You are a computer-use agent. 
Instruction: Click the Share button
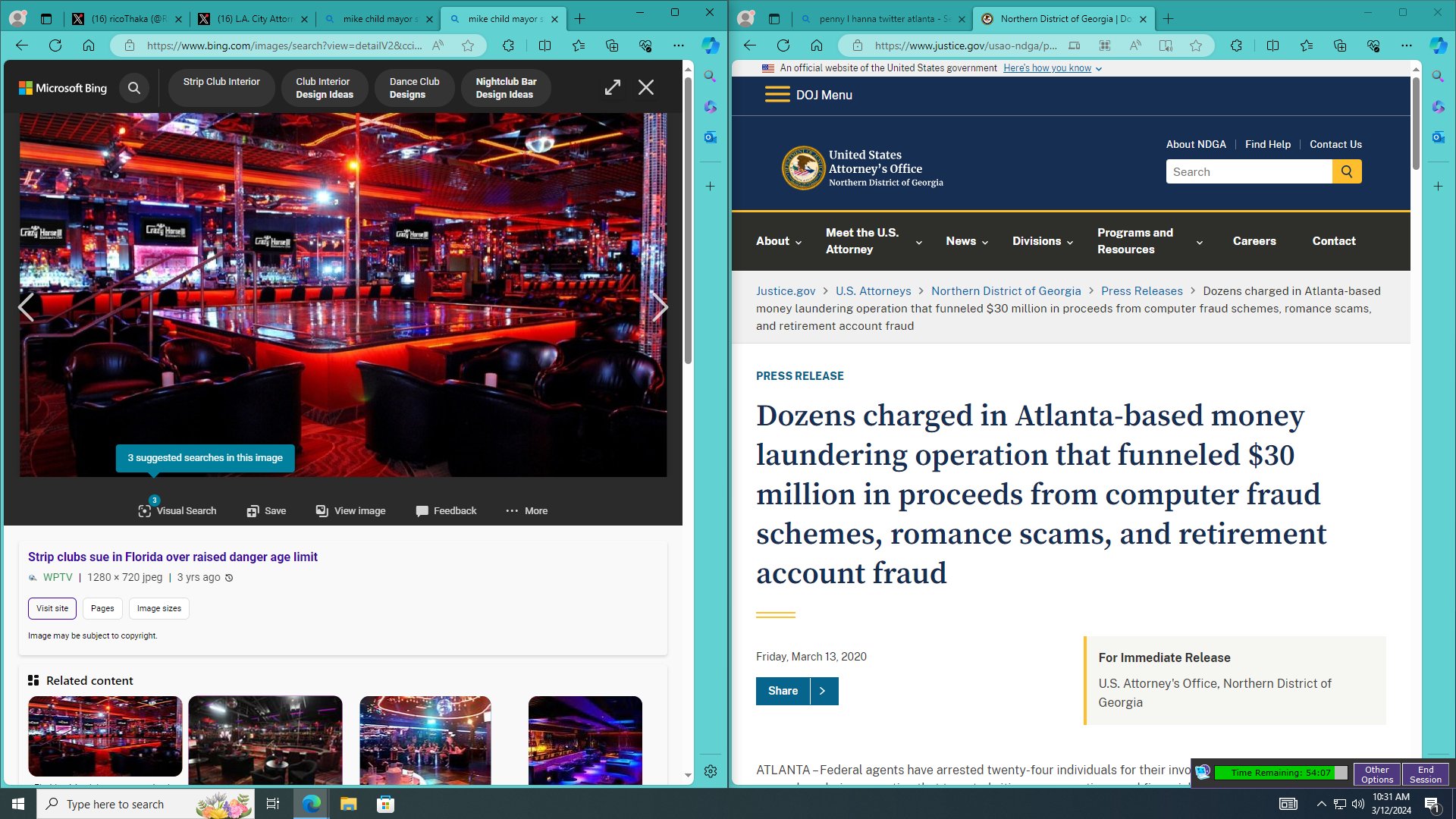[797, 691]
